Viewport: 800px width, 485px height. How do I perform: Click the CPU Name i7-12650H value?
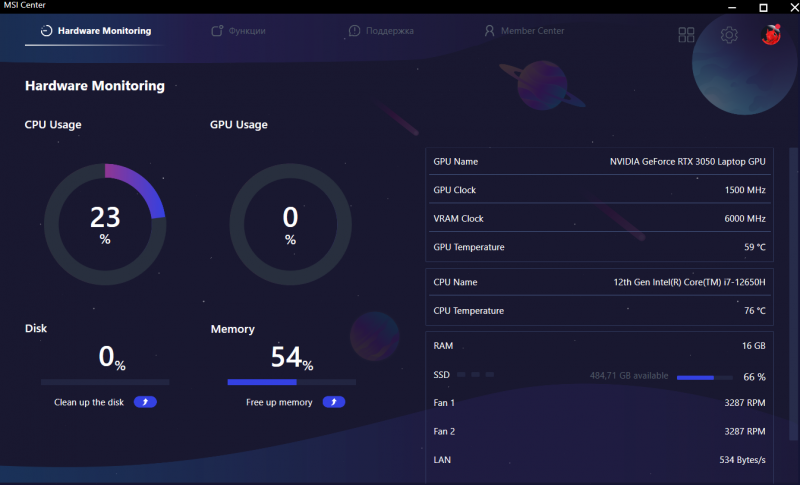pos(689,282)
